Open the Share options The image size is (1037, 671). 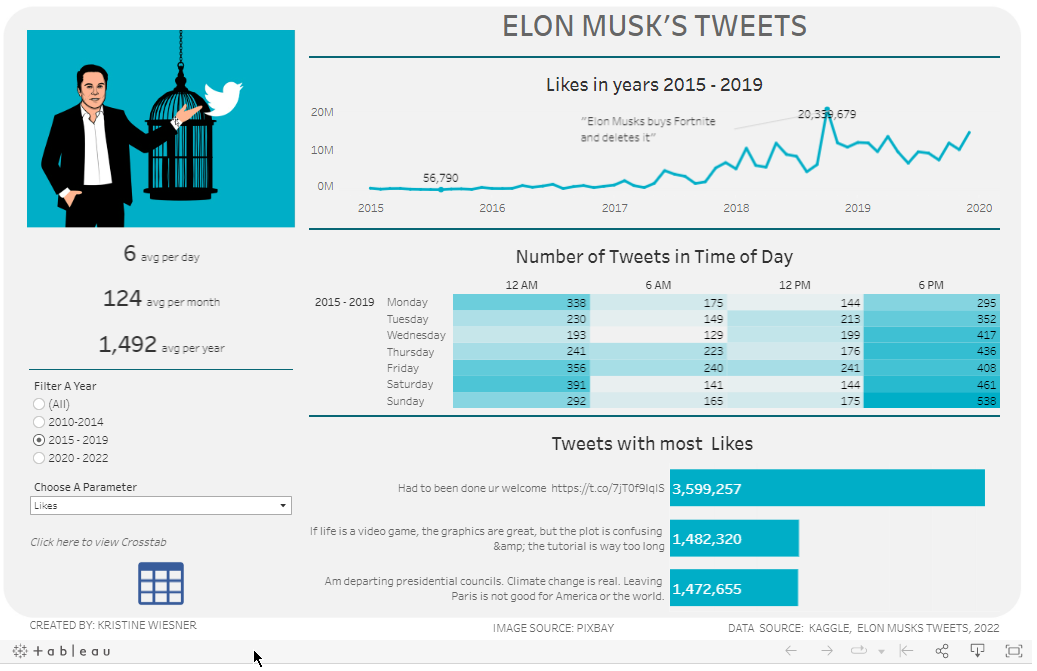pyautogui.click(x=942, y=651)
